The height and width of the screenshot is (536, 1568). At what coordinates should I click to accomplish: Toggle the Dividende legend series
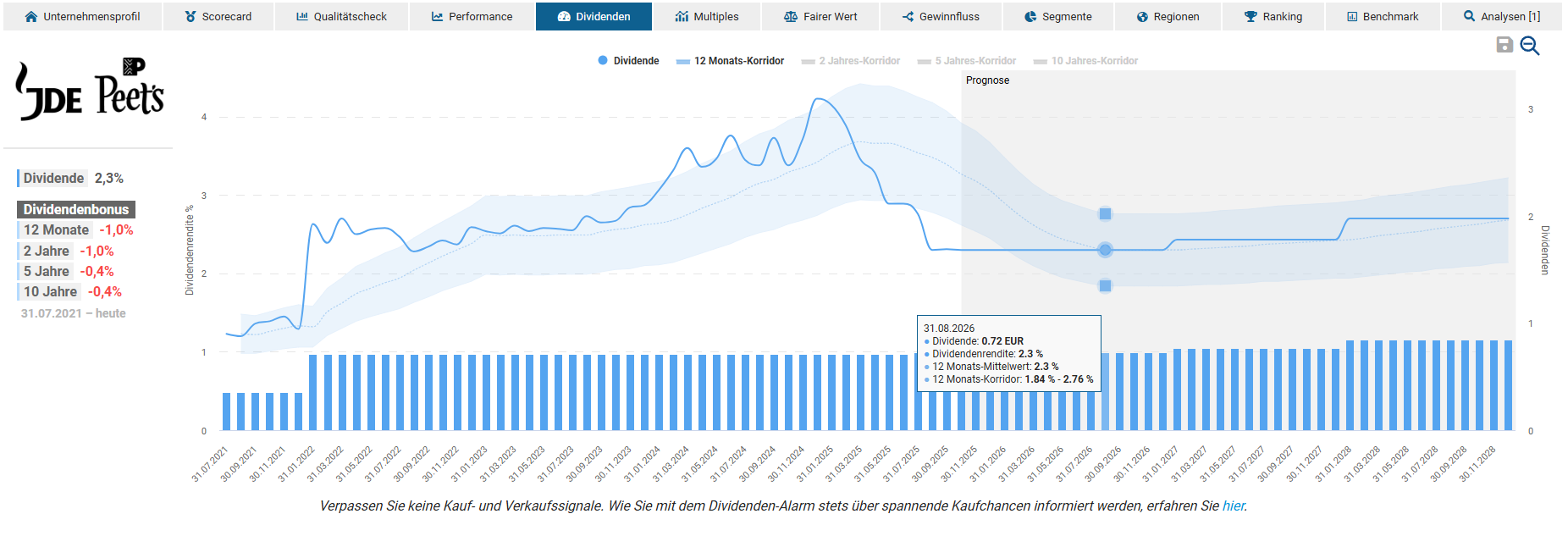point(628,61)
